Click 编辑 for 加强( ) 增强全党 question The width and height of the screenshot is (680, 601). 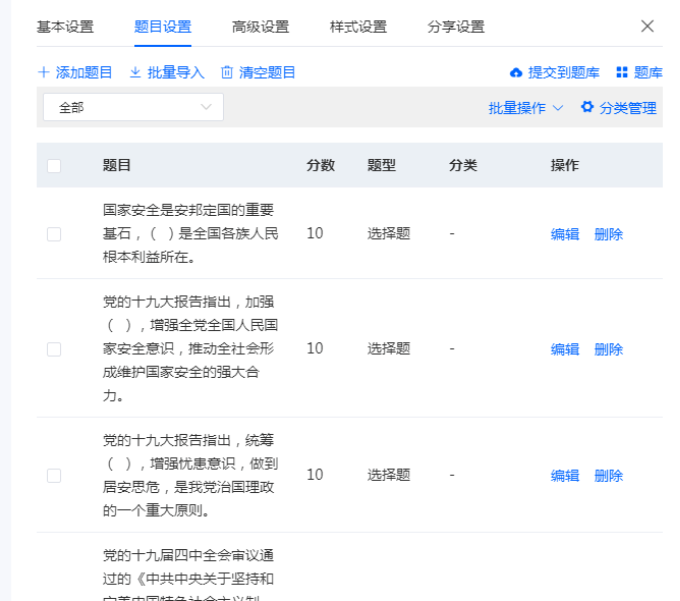pyautogui.click(x=565, y=349)
